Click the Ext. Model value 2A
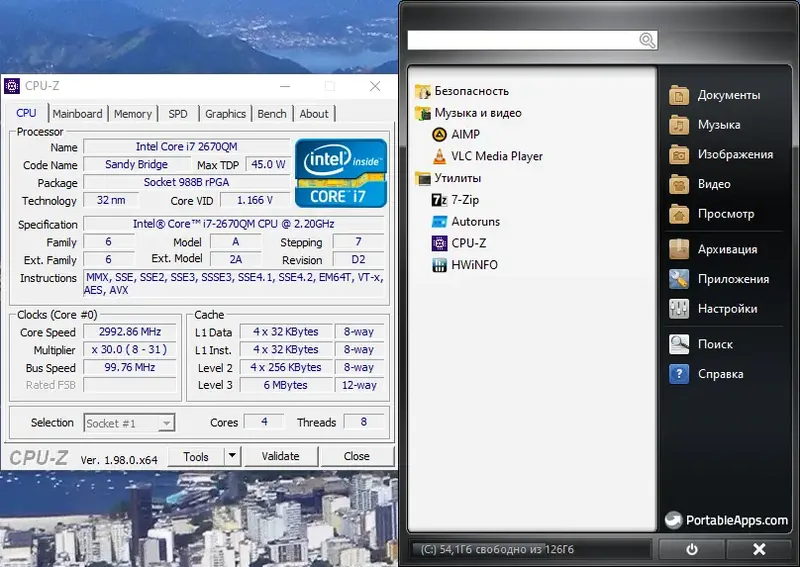This screenshot has width=800, height=567. (236, 259)
